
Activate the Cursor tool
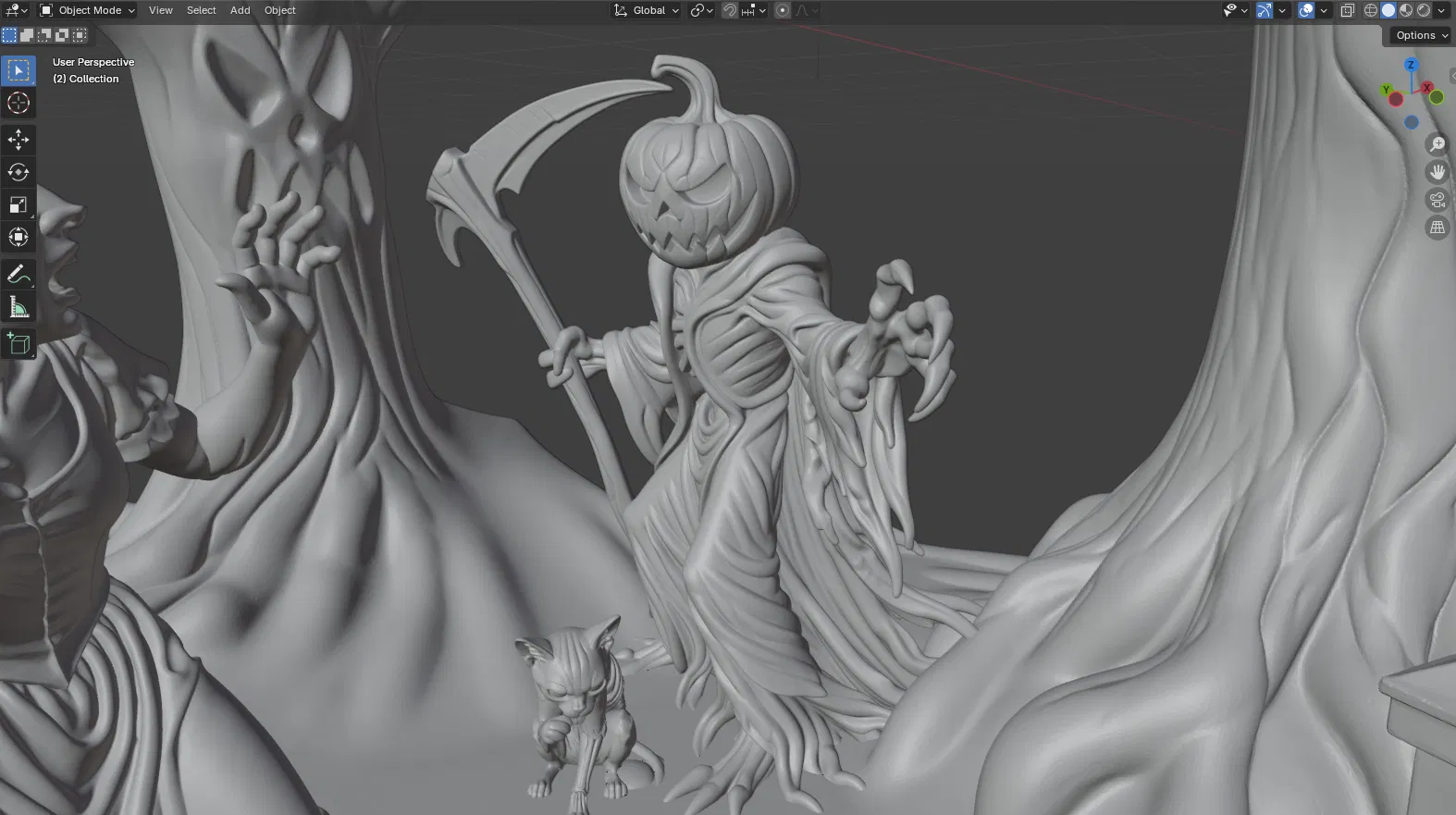[19, 103]
